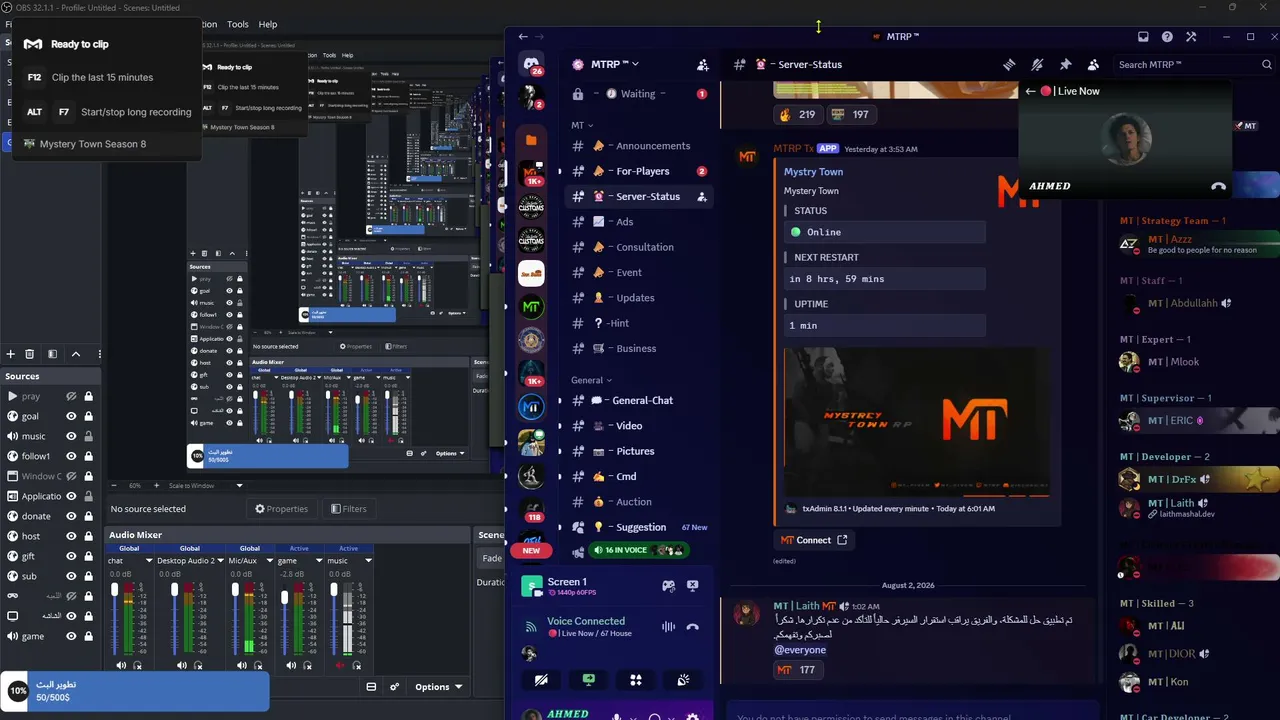Screen dimensions: 1280x720
Task: Expand the MTRP server name menu
Action: tap(614, 64)
